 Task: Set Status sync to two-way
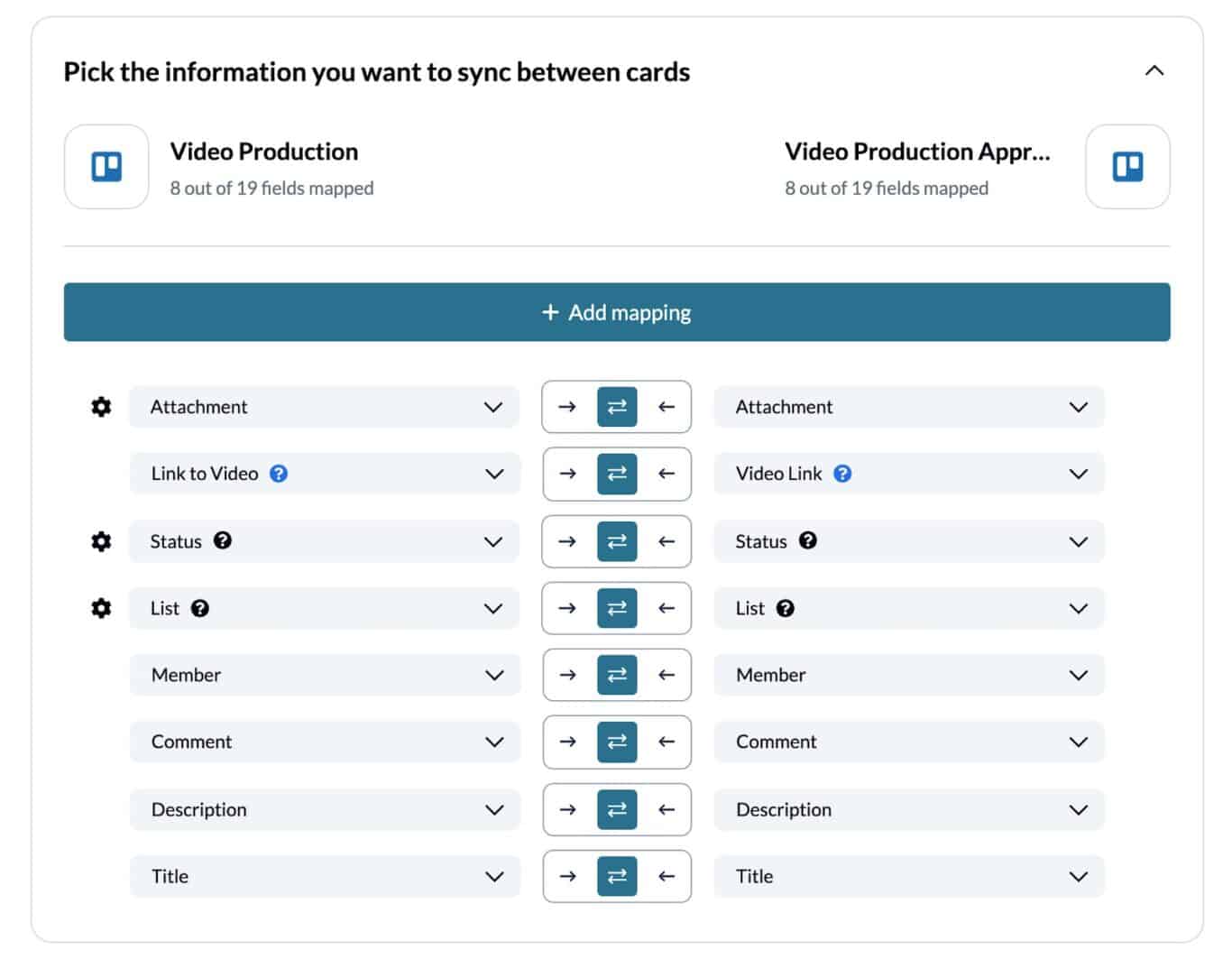(x=617, y=541)
